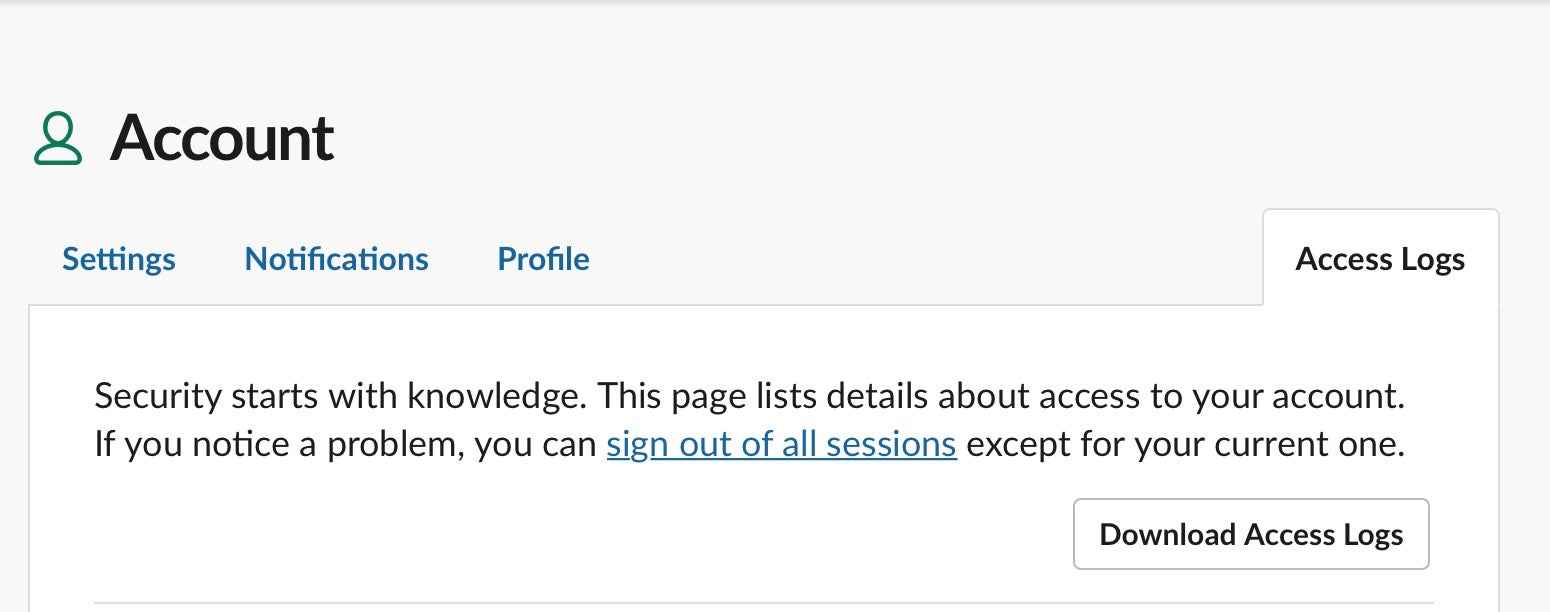Click the 'sign out of all sessions' link
The height and width of the screenshot is (612, 1550).
pyautogui.click(x=781, y=443)
